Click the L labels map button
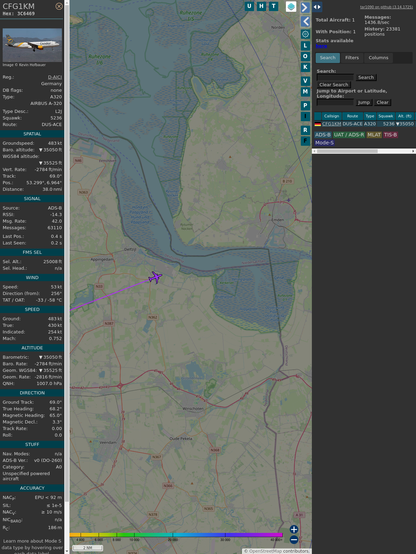The width and height of the screenshot is (416, 554). 305,46
